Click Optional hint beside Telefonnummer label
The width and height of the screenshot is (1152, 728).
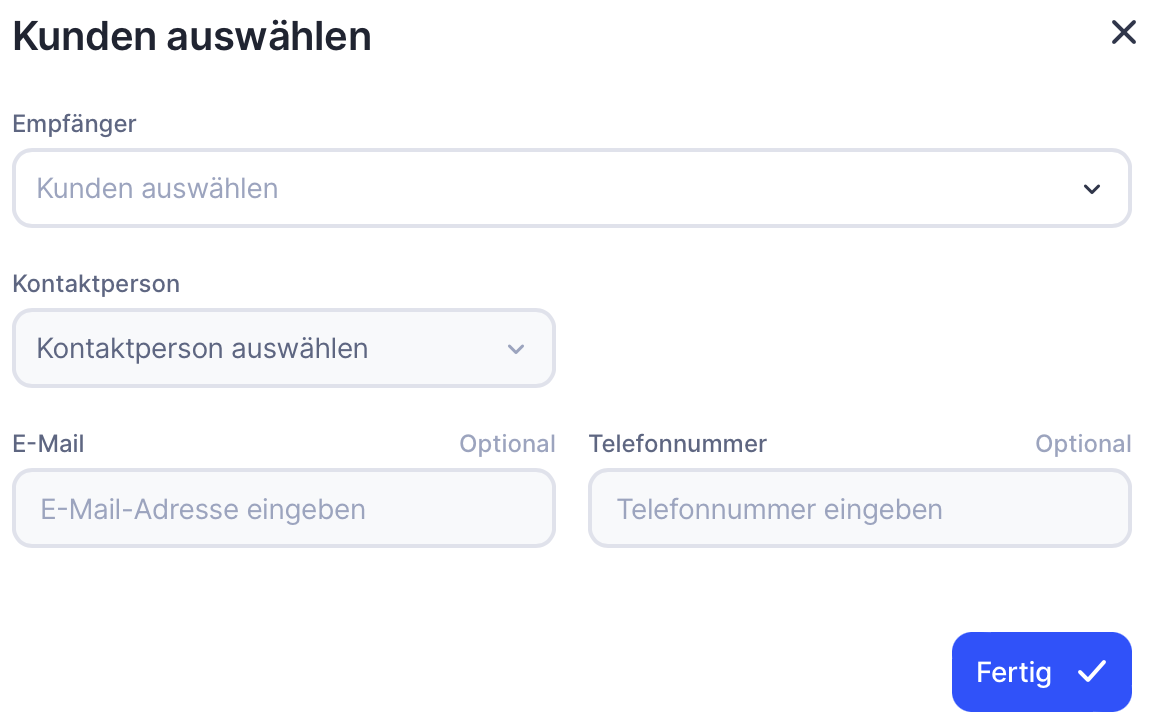(1083, 444)
